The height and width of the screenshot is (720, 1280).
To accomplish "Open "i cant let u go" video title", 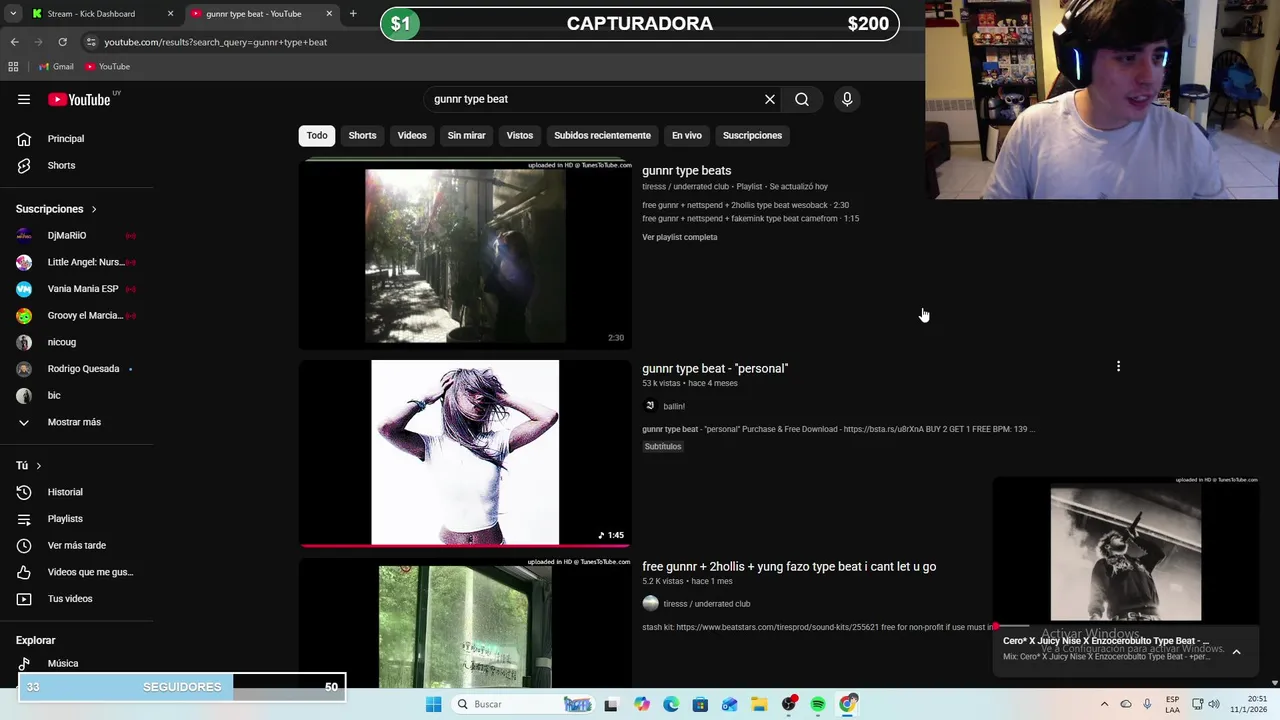I will (789, 567).
